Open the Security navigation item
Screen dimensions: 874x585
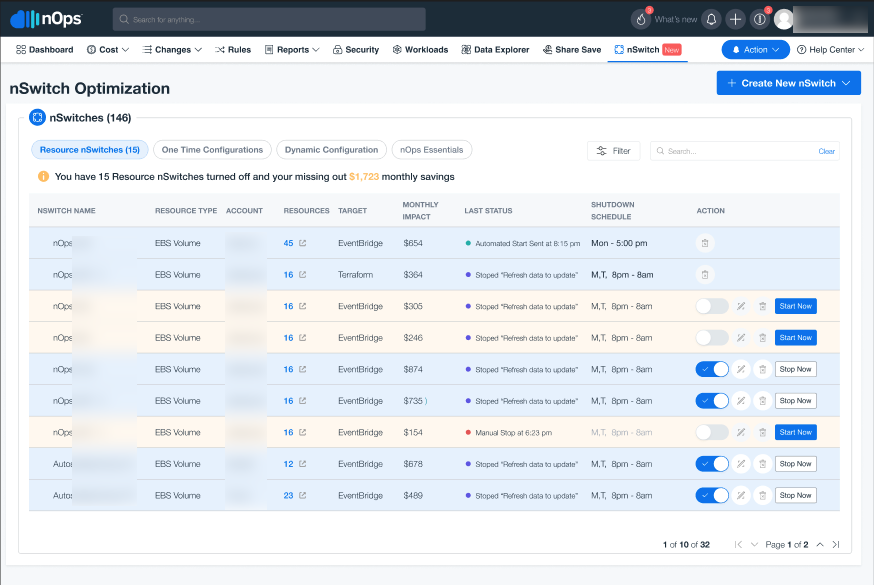[356, 50]
